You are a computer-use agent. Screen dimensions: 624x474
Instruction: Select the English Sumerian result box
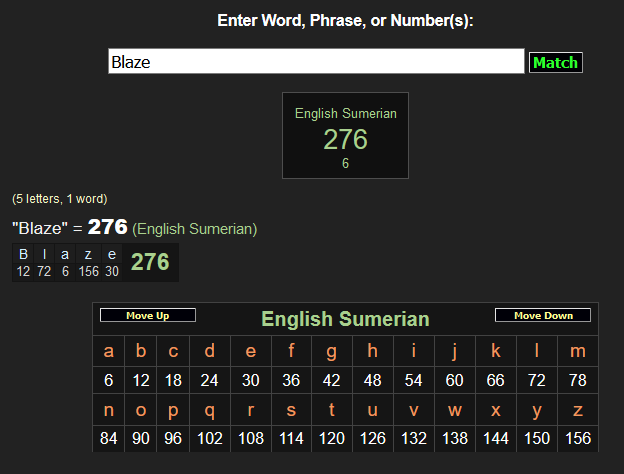tap(345, 136)
